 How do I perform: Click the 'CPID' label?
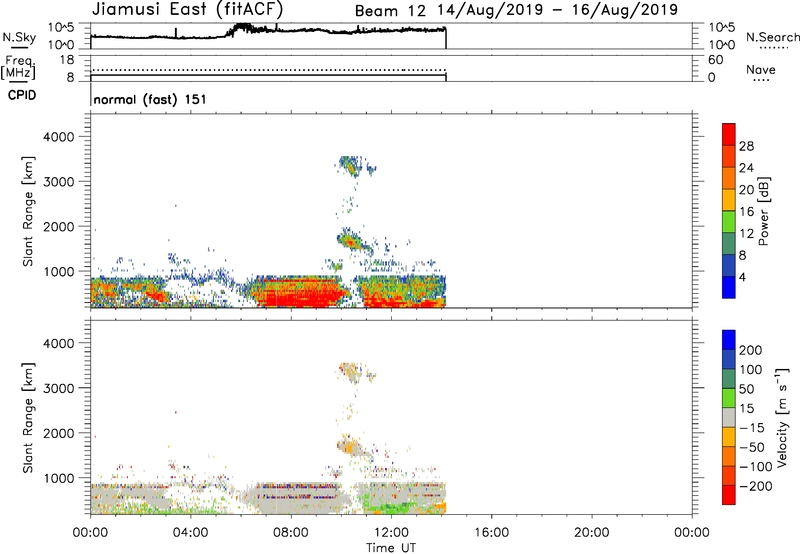tap(22, 95)
